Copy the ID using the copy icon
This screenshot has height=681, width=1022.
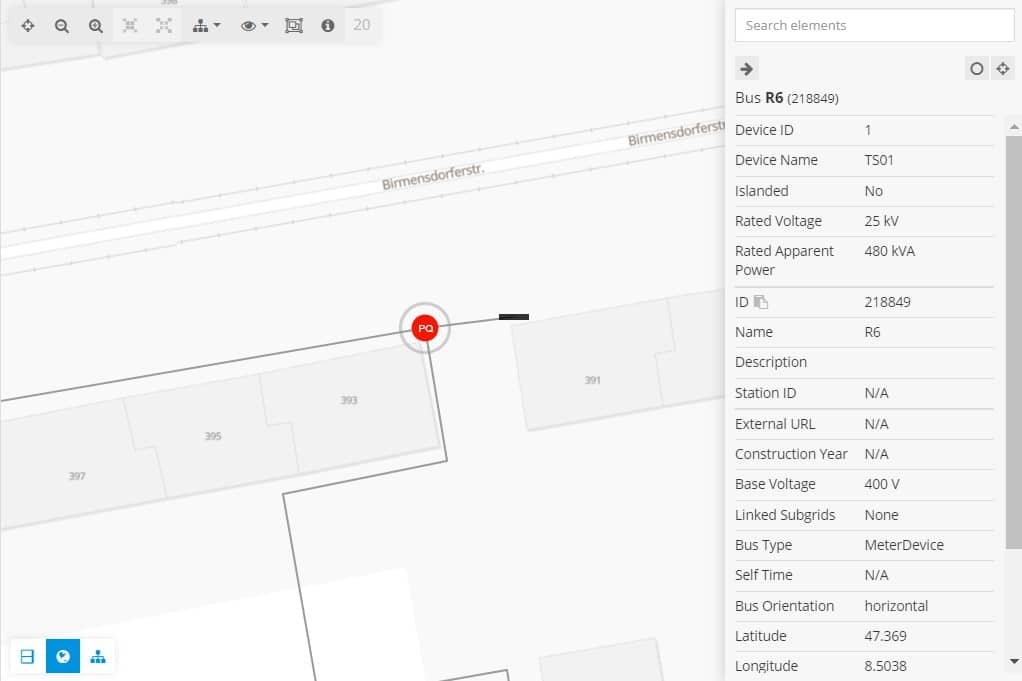point(761,302)
